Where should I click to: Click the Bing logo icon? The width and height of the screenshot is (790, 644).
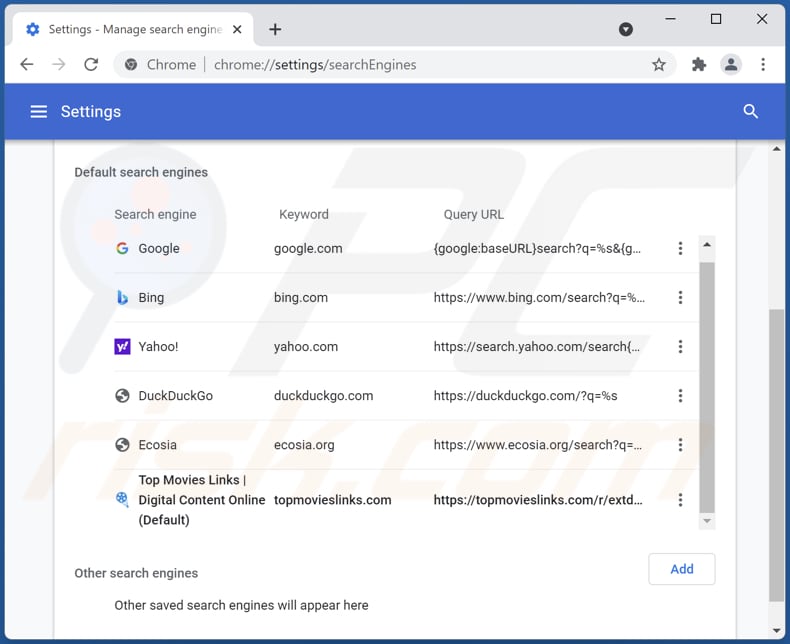122,297
